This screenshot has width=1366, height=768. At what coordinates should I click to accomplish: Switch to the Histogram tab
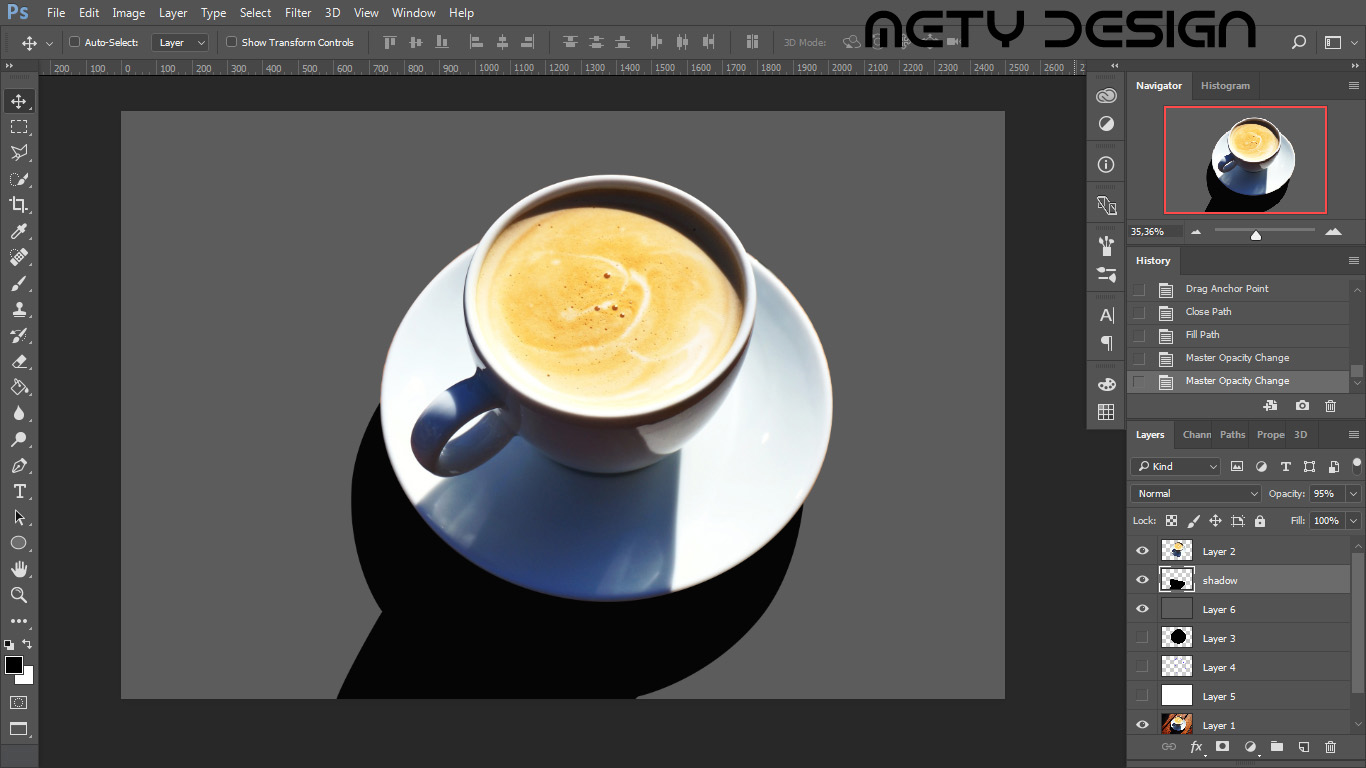(1225, 86)
